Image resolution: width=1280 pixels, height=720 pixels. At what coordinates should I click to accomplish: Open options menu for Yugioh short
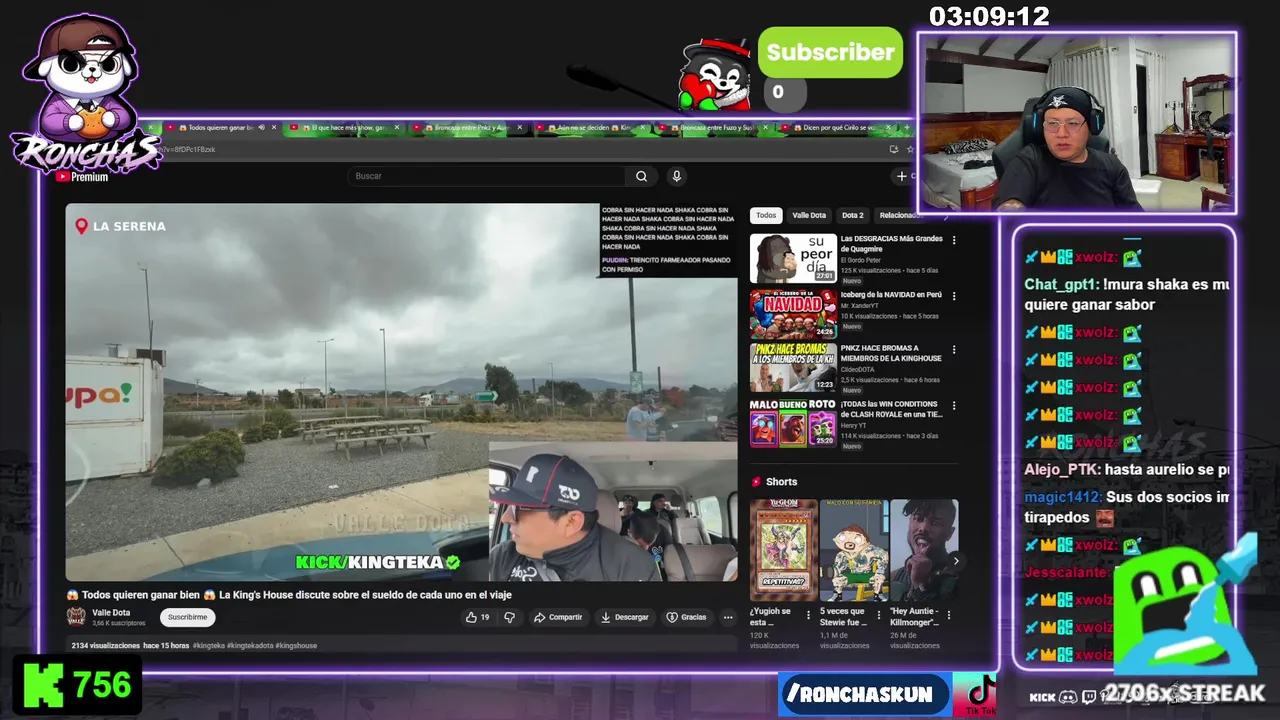809,615
